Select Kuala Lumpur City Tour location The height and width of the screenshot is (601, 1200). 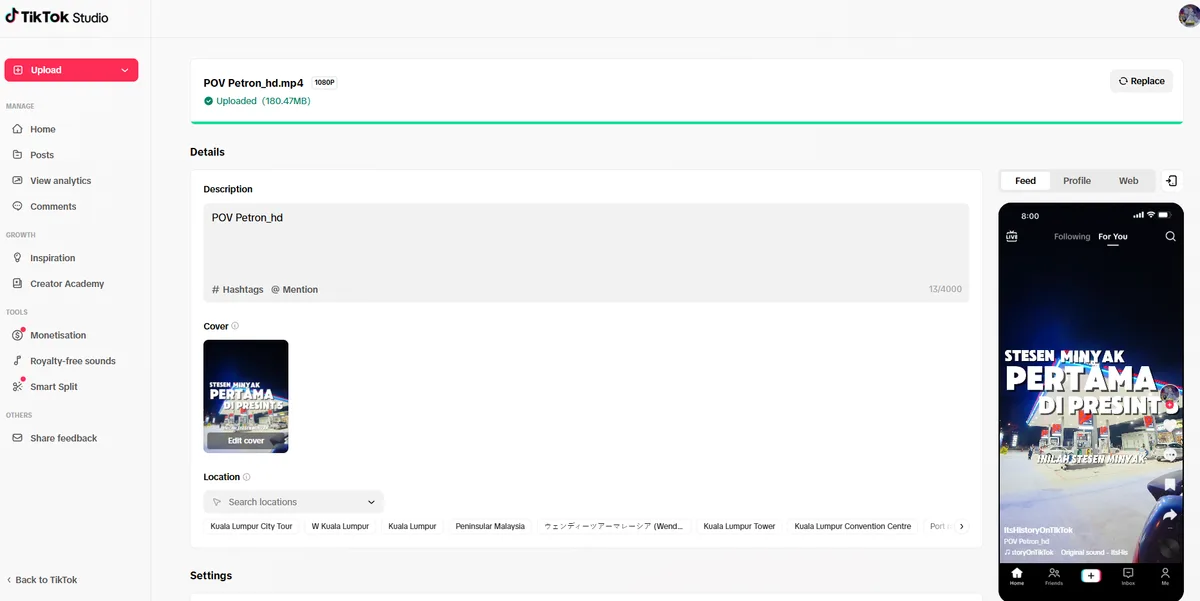251,526
